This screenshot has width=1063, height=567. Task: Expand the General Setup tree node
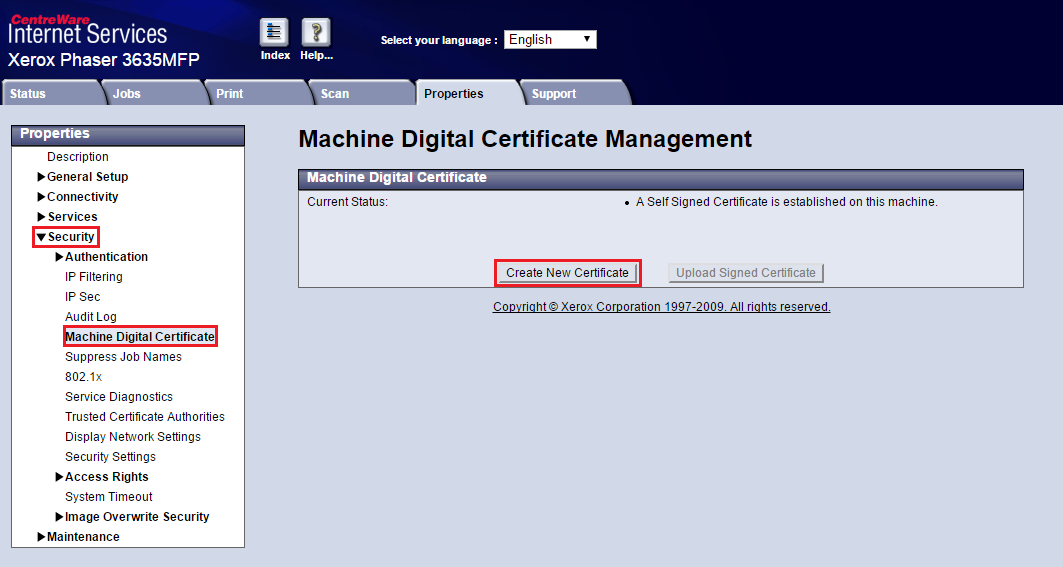coord(42,177)
